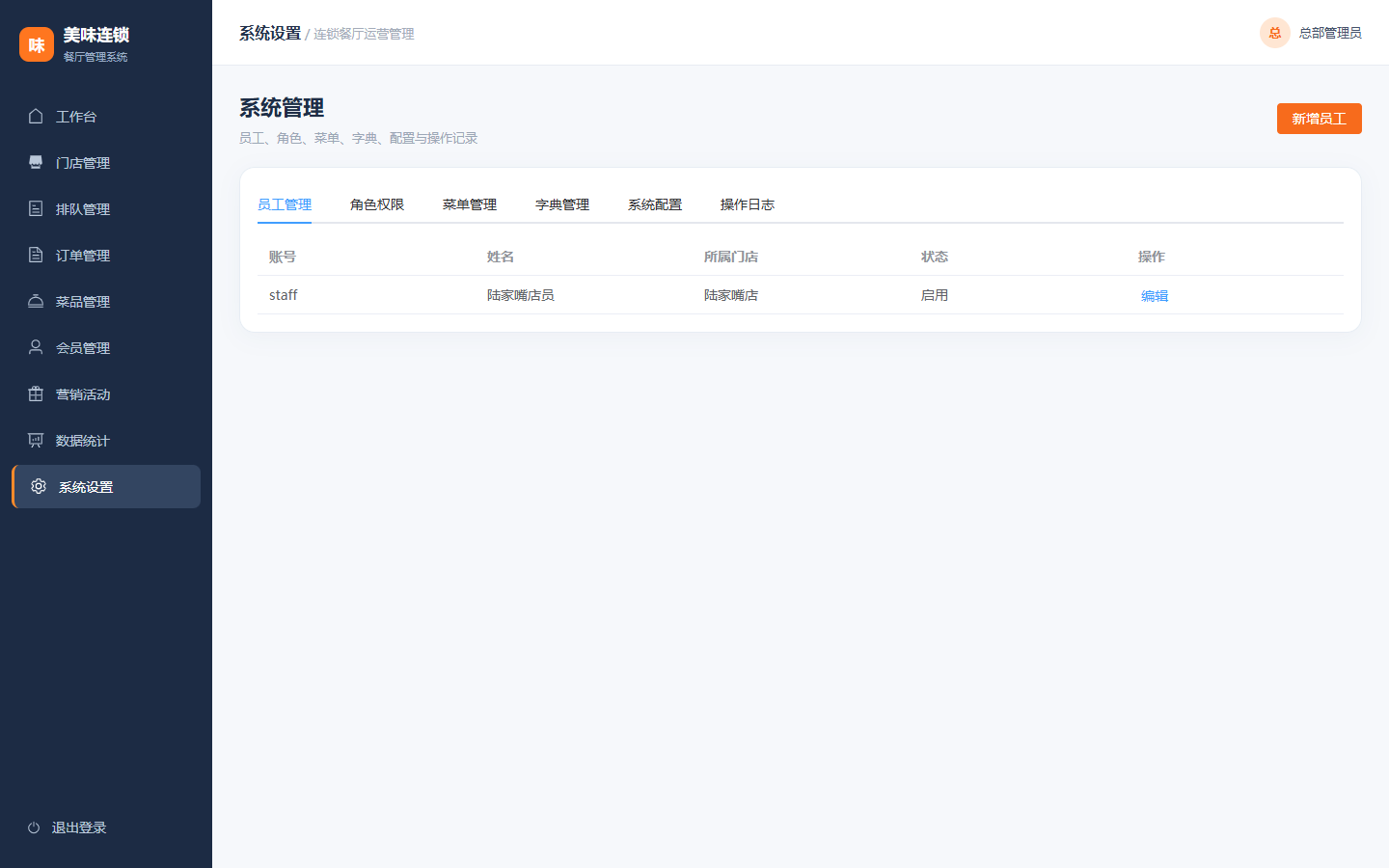Click the 总部管理员 username label
Screen dimensions: 1389x868
coord(1330,33)
